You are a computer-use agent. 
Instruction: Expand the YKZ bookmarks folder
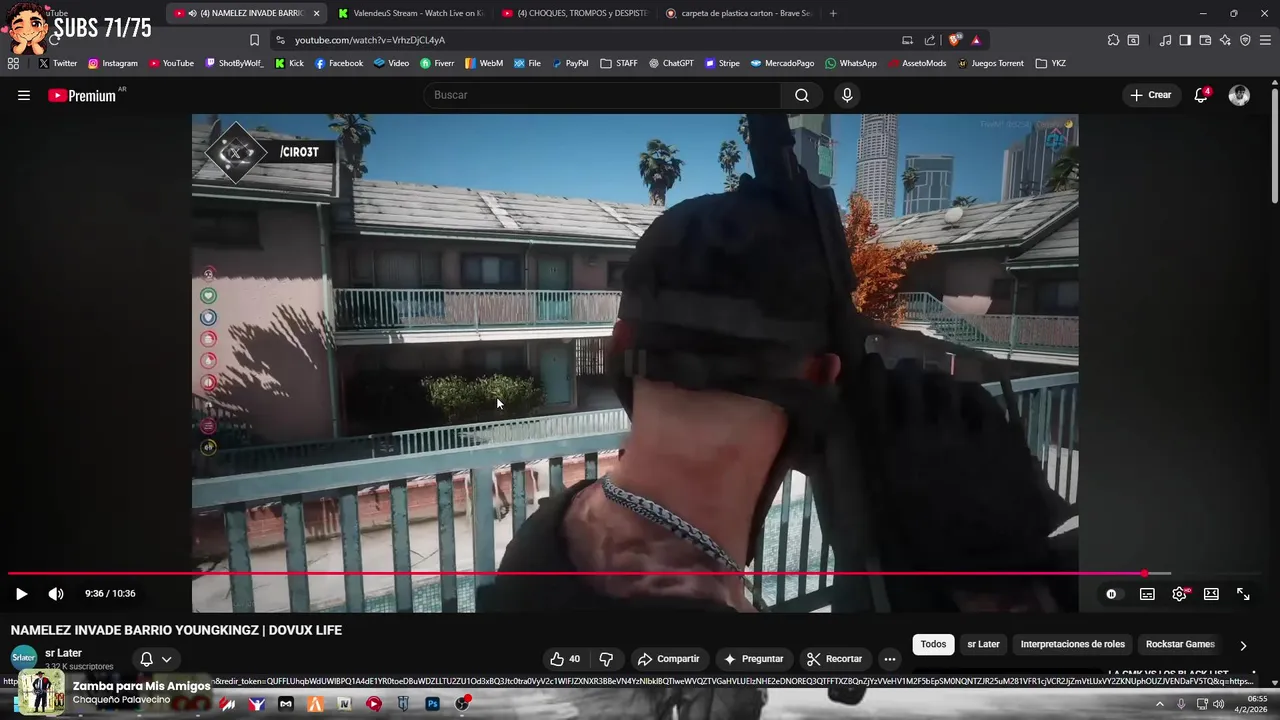pyautogui.click(x=1051, y=63)
